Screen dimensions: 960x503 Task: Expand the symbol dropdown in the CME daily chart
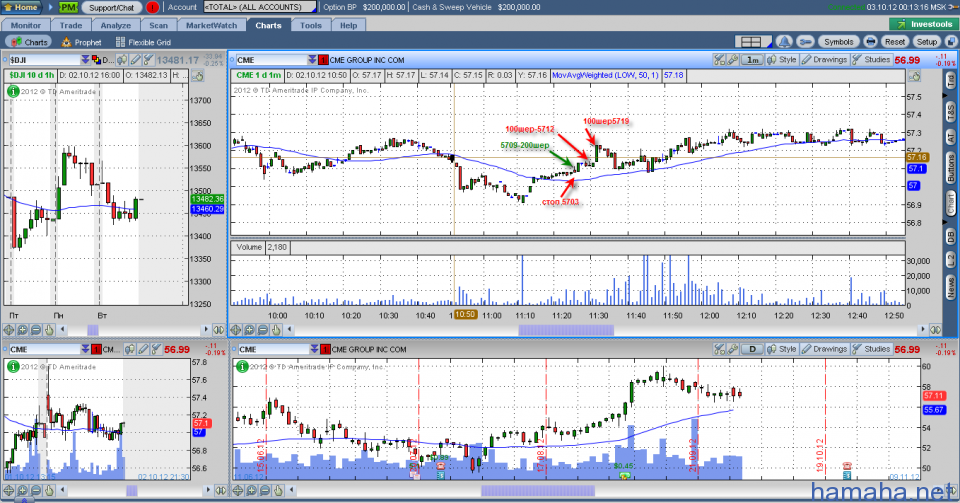[x=314, y=349]
